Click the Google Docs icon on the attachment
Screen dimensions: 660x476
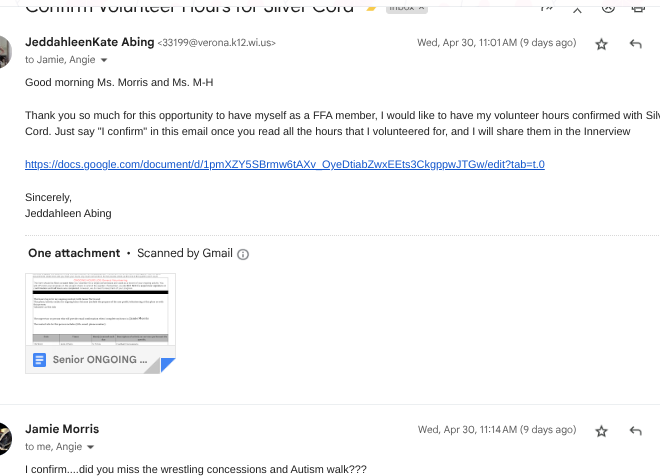40,360
